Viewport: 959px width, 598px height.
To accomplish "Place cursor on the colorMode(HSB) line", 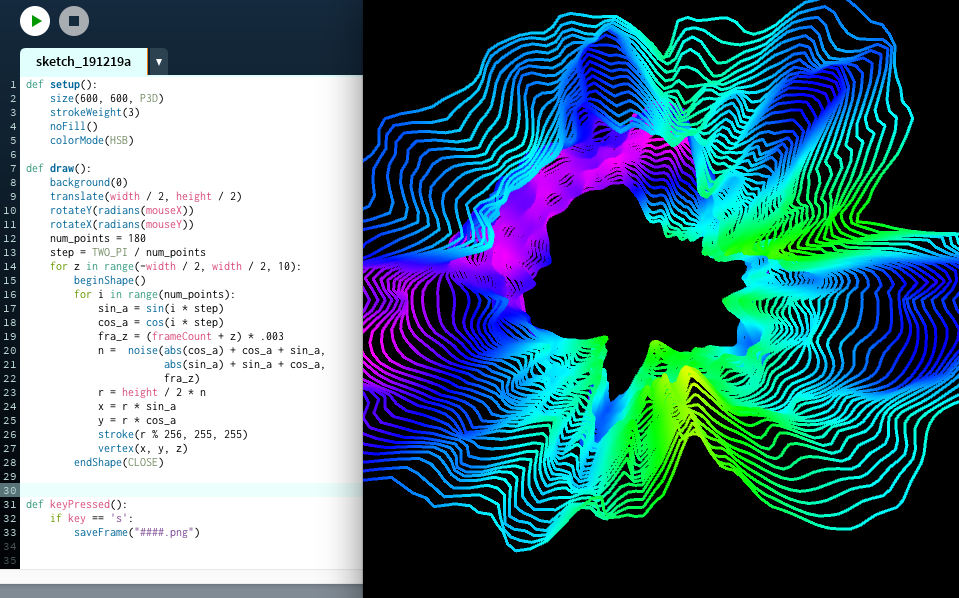I will (91, 141).
